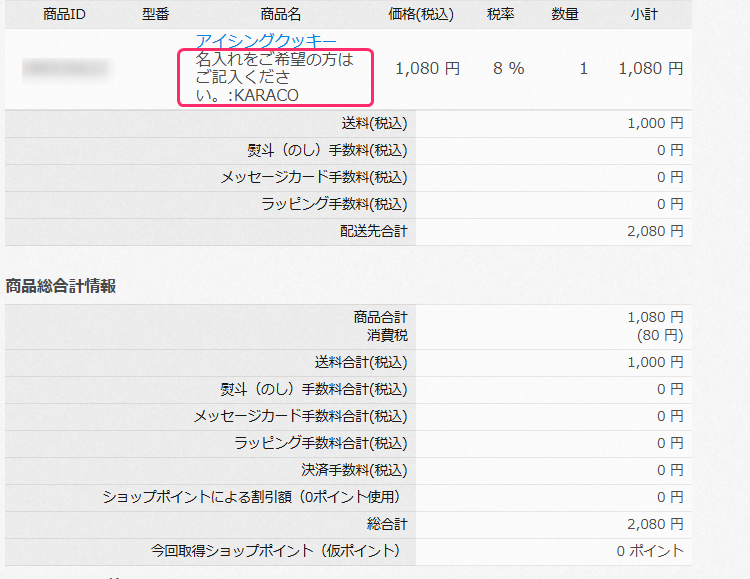Image resolution: width=750 pixels, height=579 pixels.
Task: Select the 数量 column header
Action: pos(565,14)
